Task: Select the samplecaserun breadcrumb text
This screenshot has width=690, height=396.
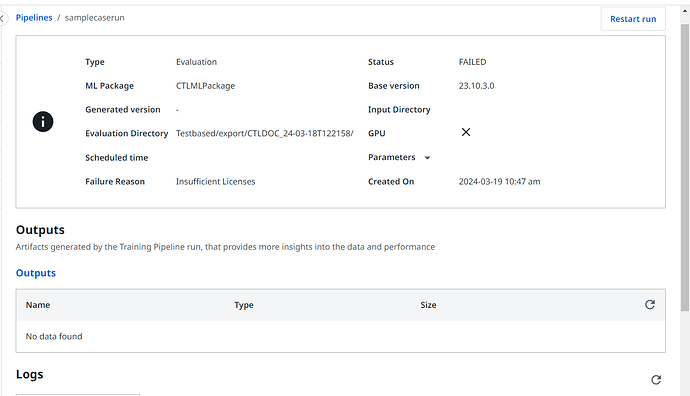Action: point(95,18)
